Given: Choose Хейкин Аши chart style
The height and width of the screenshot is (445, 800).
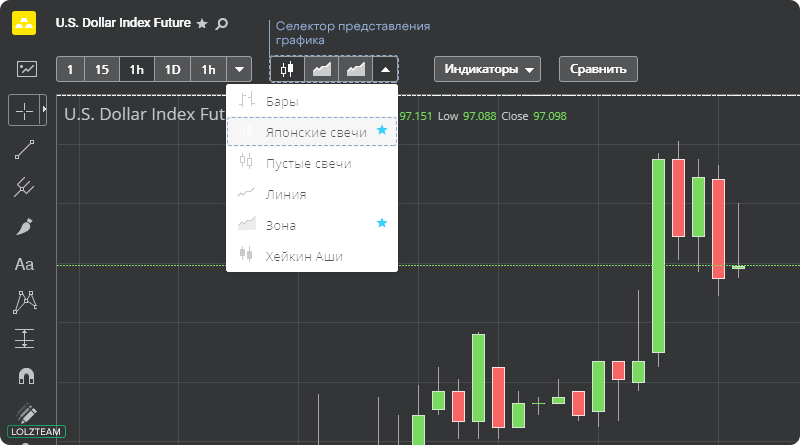Looking at the screenshot, I should 312,256.
